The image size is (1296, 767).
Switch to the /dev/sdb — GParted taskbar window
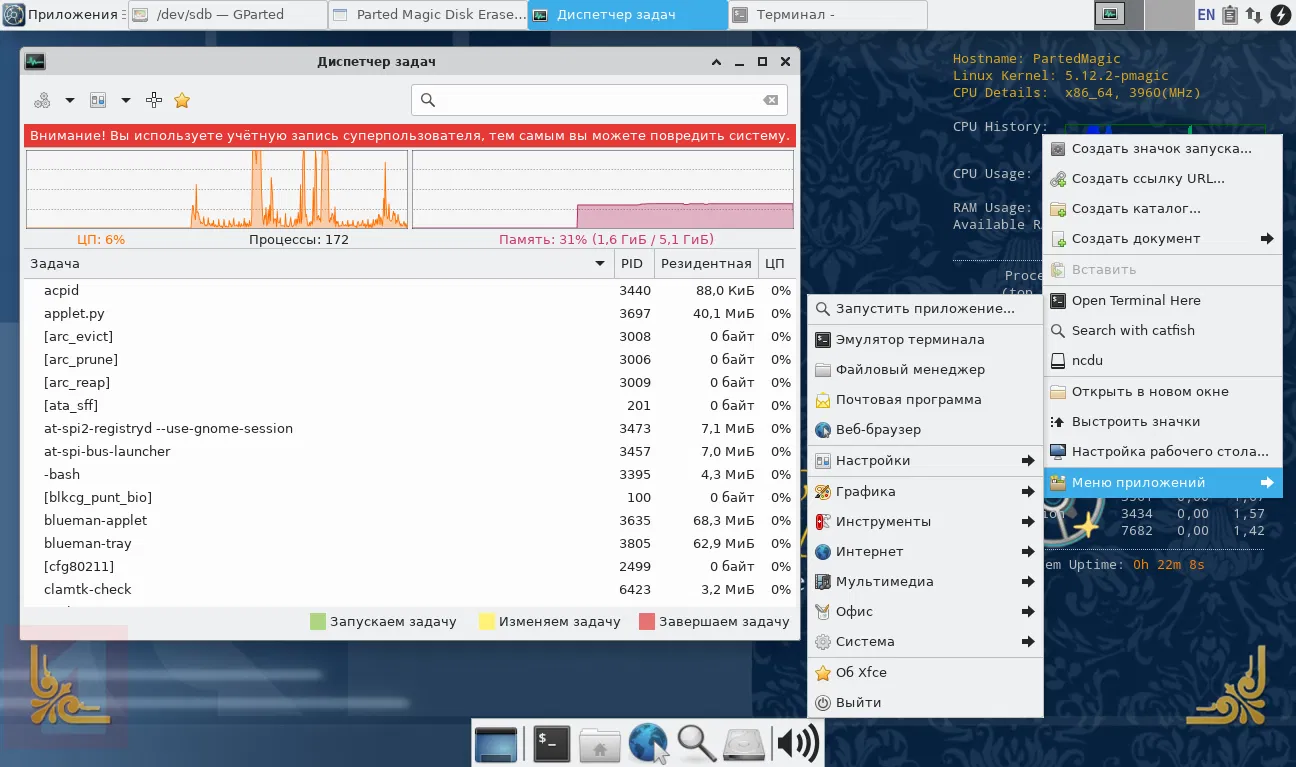[x=227, y=15]
